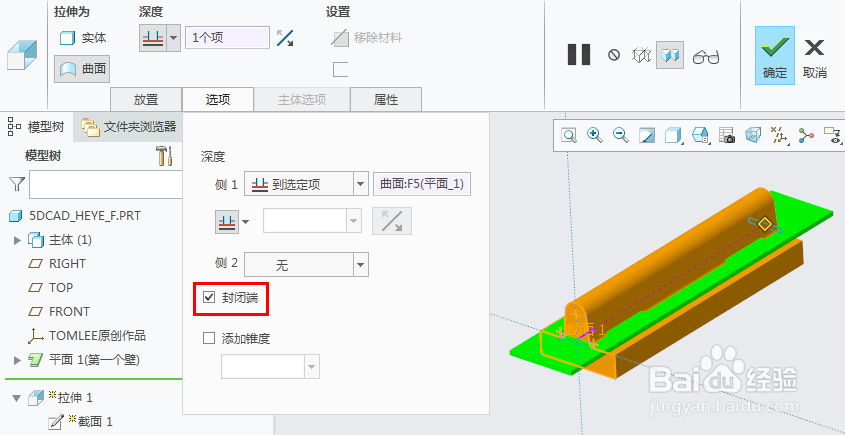Screen dimensions: 845x435
Task: Select the FRONT datum plane
Action: pos(59,312)
